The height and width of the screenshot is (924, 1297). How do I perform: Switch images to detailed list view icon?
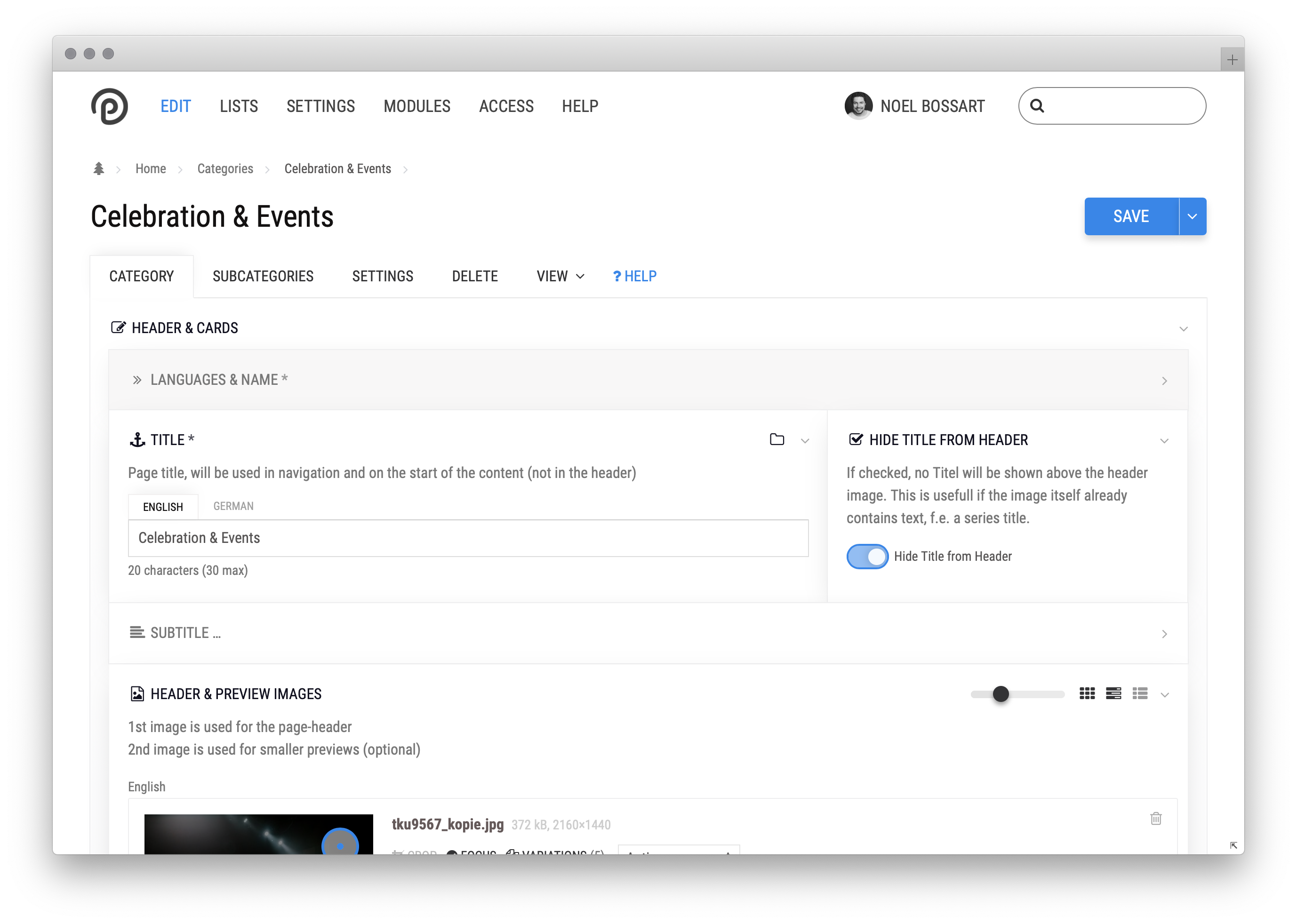1113,693
